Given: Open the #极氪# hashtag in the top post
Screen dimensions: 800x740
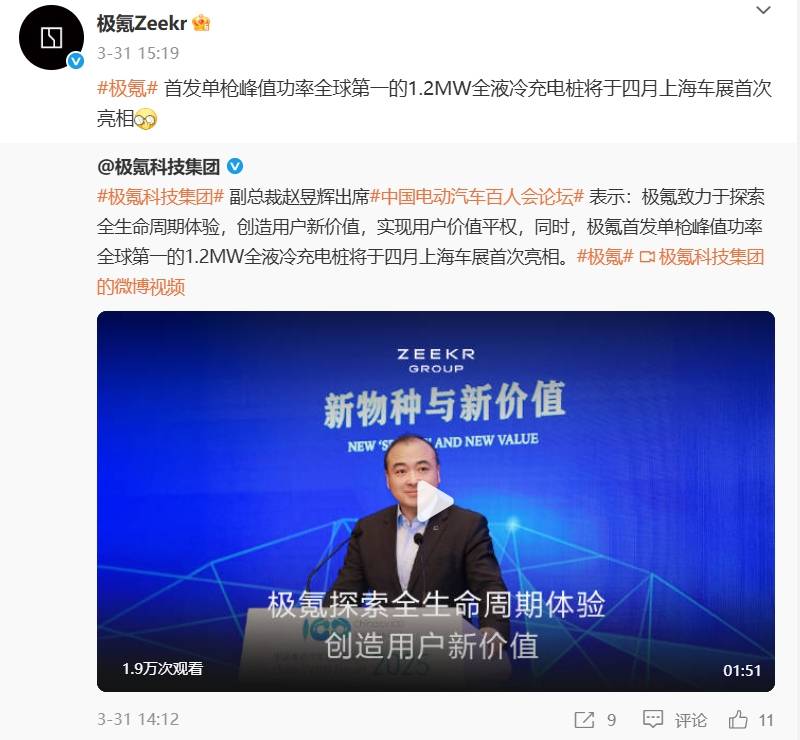Looking at the screenshot, I should 128,88.
